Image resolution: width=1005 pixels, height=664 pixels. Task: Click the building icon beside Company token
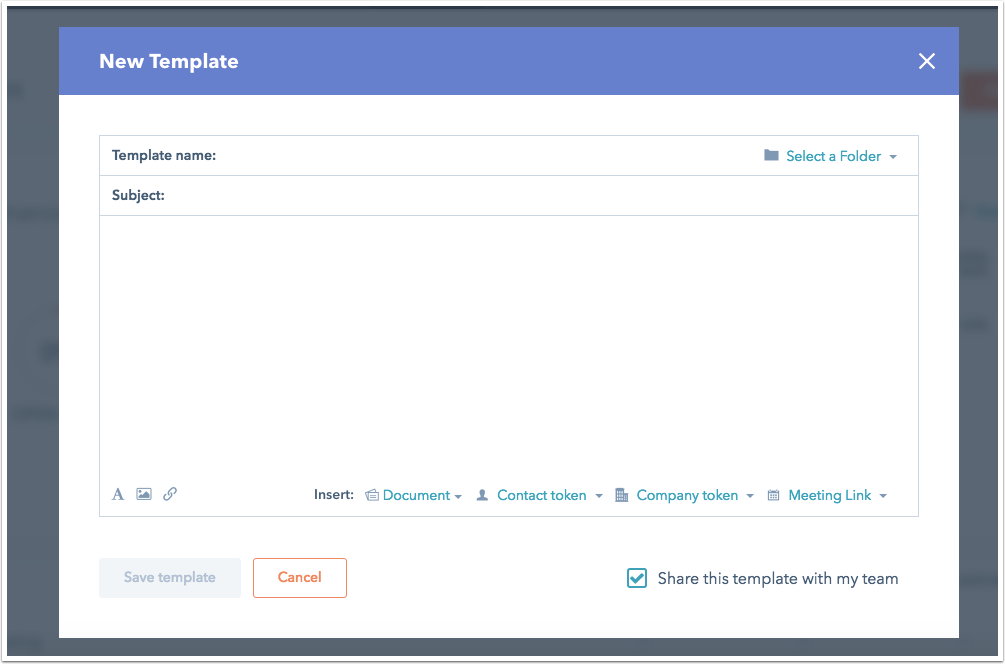pos(621,495)
